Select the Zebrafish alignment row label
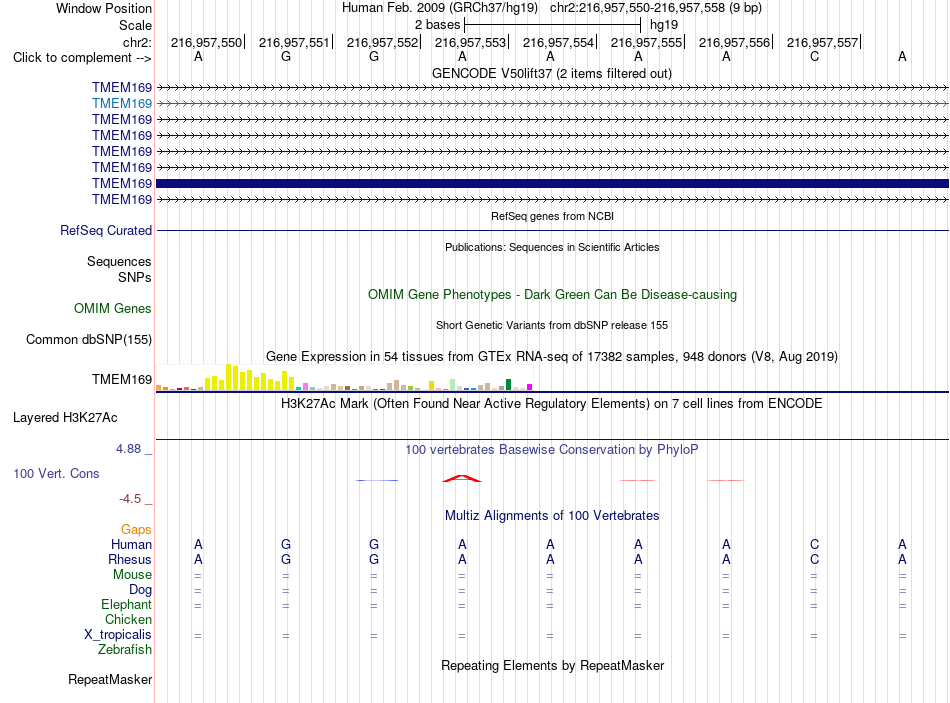 (x=125, y=650)
